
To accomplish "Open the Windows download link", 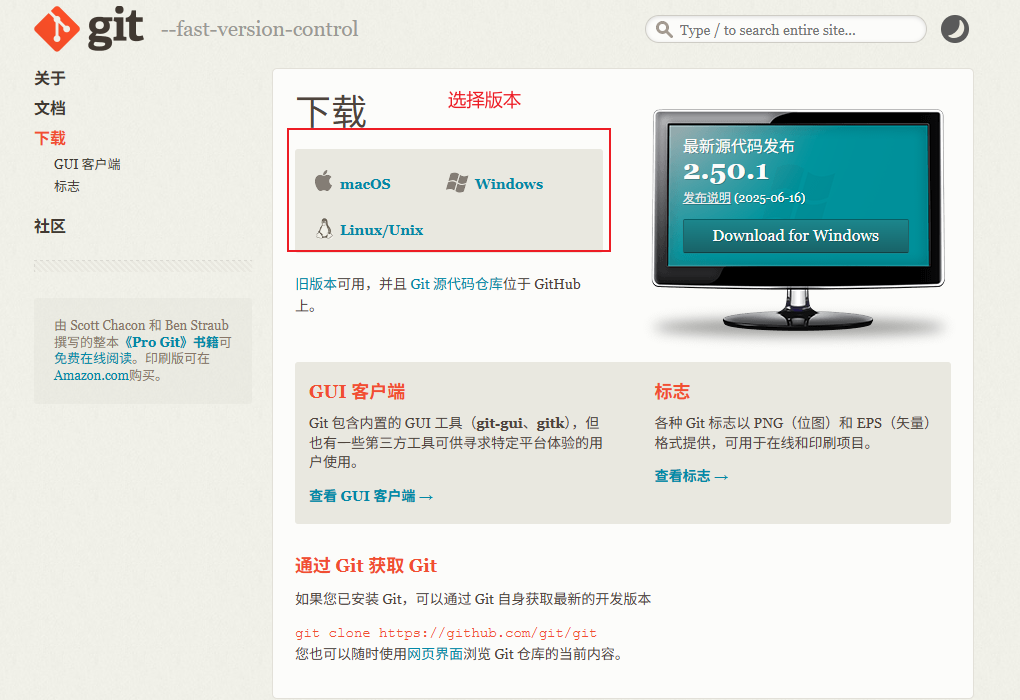I will pos(509,184).
